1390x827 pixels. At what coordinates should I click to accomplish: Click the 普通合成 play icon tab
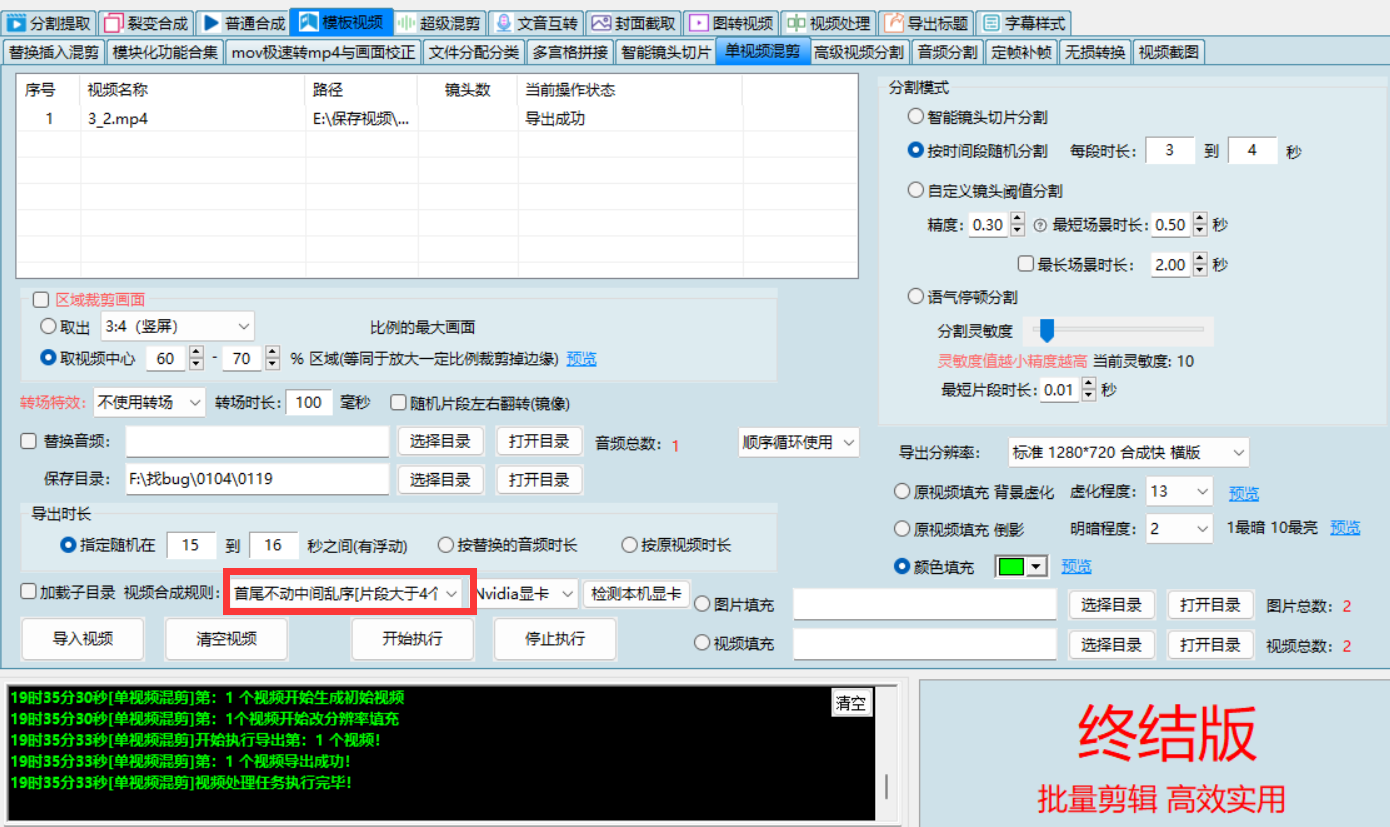point(212,23)
